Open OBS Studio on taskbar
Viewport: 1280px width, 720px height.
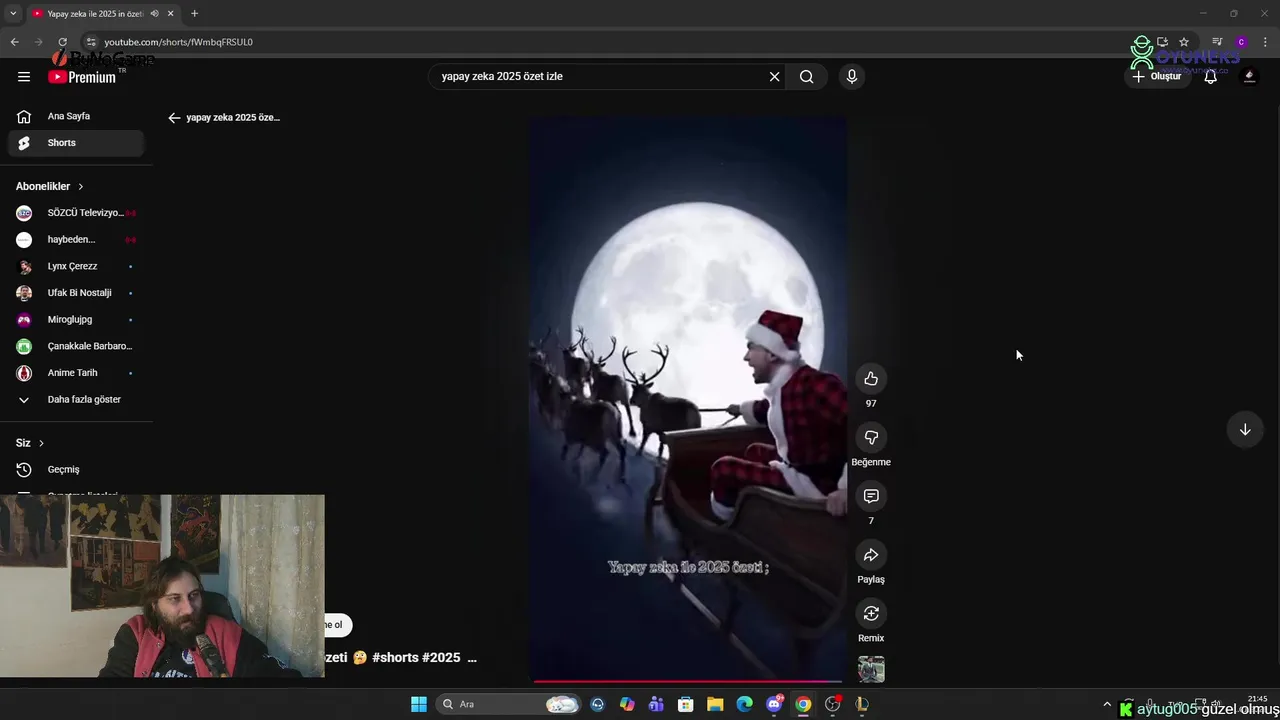tap(833, 704)
